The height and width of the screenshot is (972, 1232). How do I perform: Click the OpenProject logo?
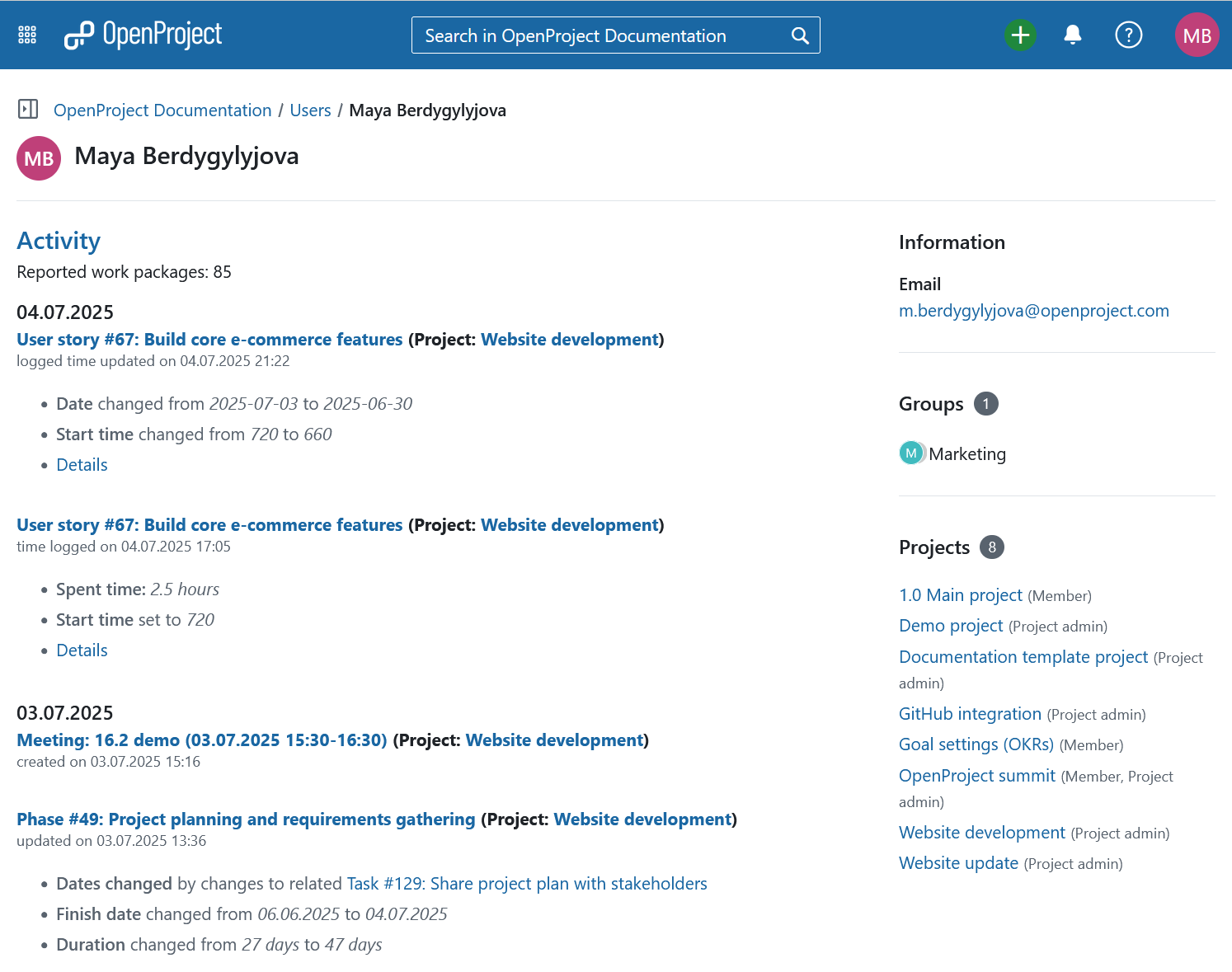[143, 35]
